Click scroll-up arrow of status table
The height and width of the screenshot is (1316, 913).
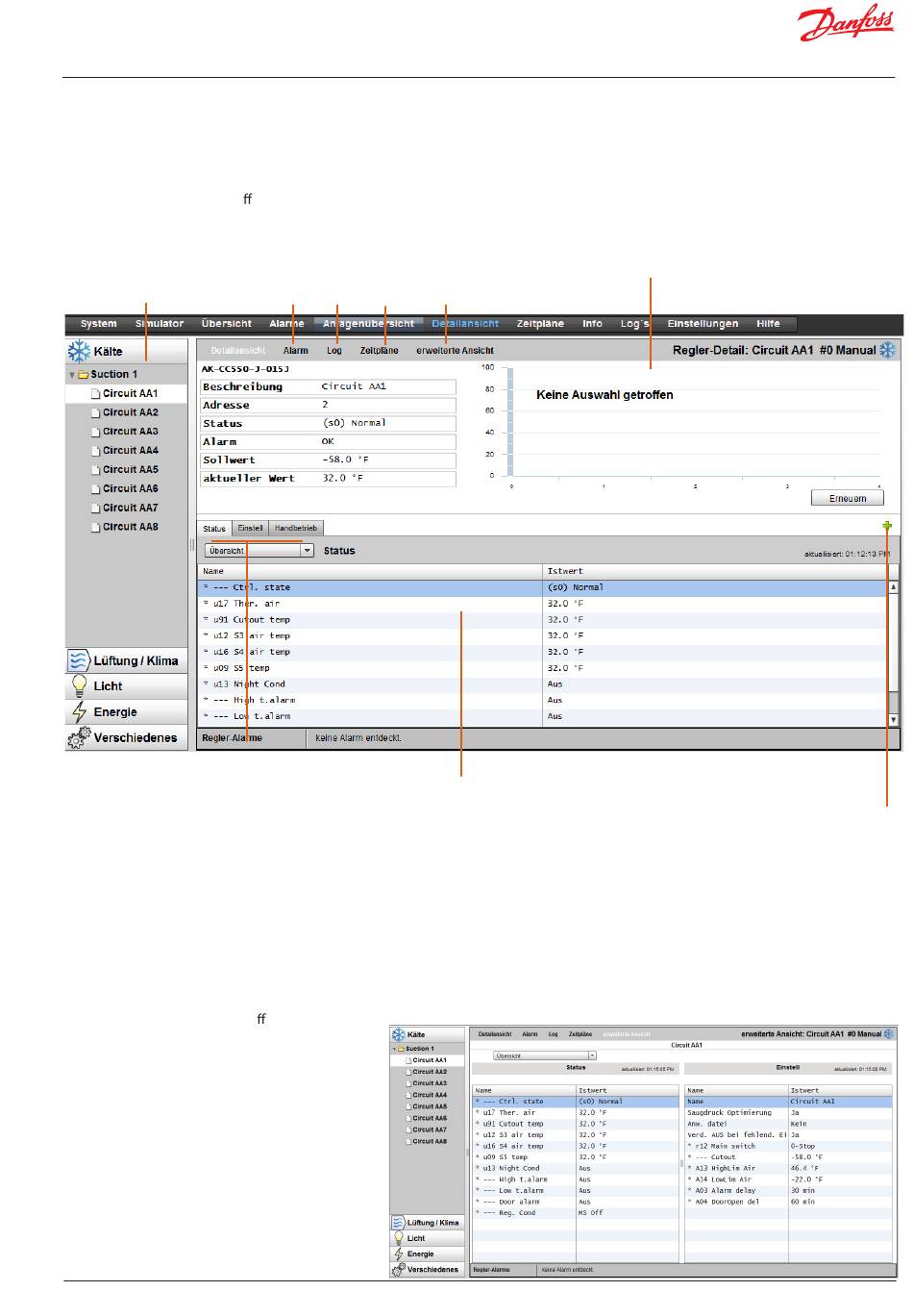point(894,586)
